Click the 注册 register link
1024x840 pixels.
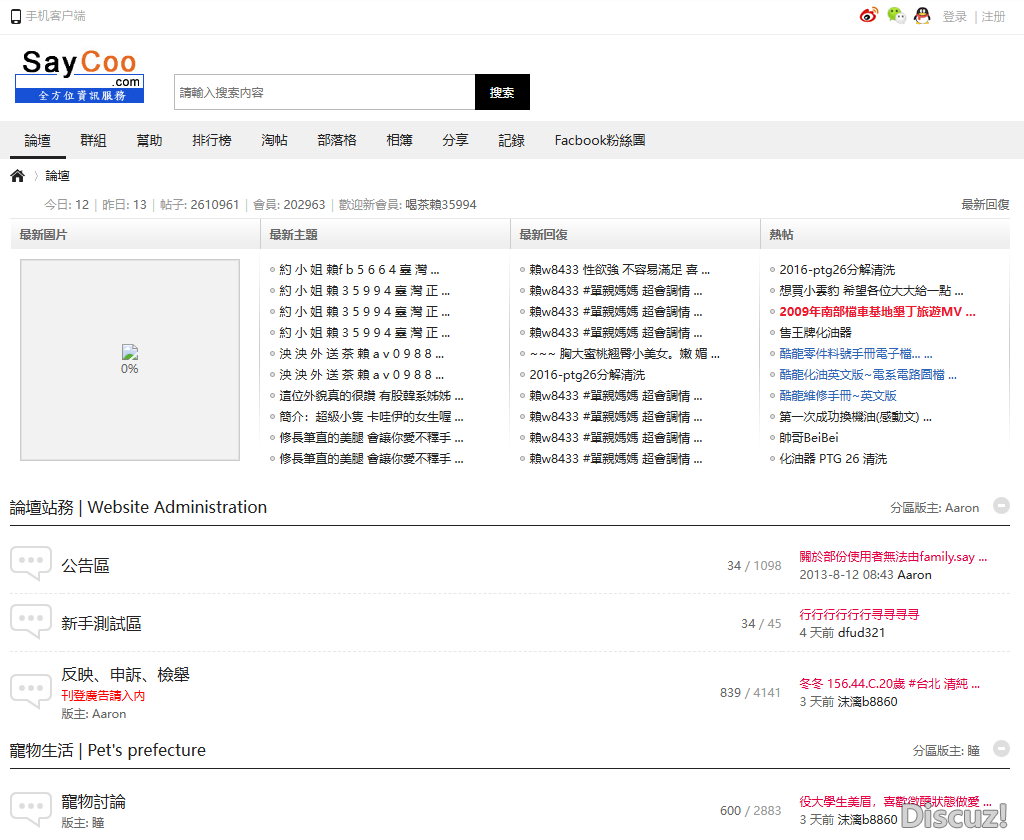[x=993, y=16]
